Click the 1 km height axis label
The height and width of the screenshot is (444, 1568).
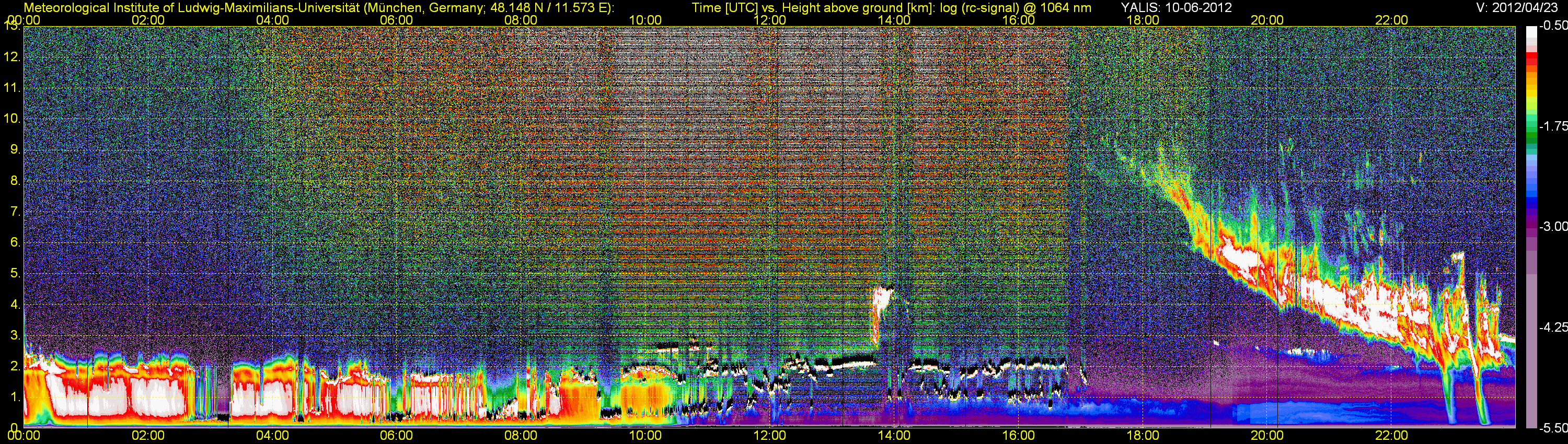point(15,396)
